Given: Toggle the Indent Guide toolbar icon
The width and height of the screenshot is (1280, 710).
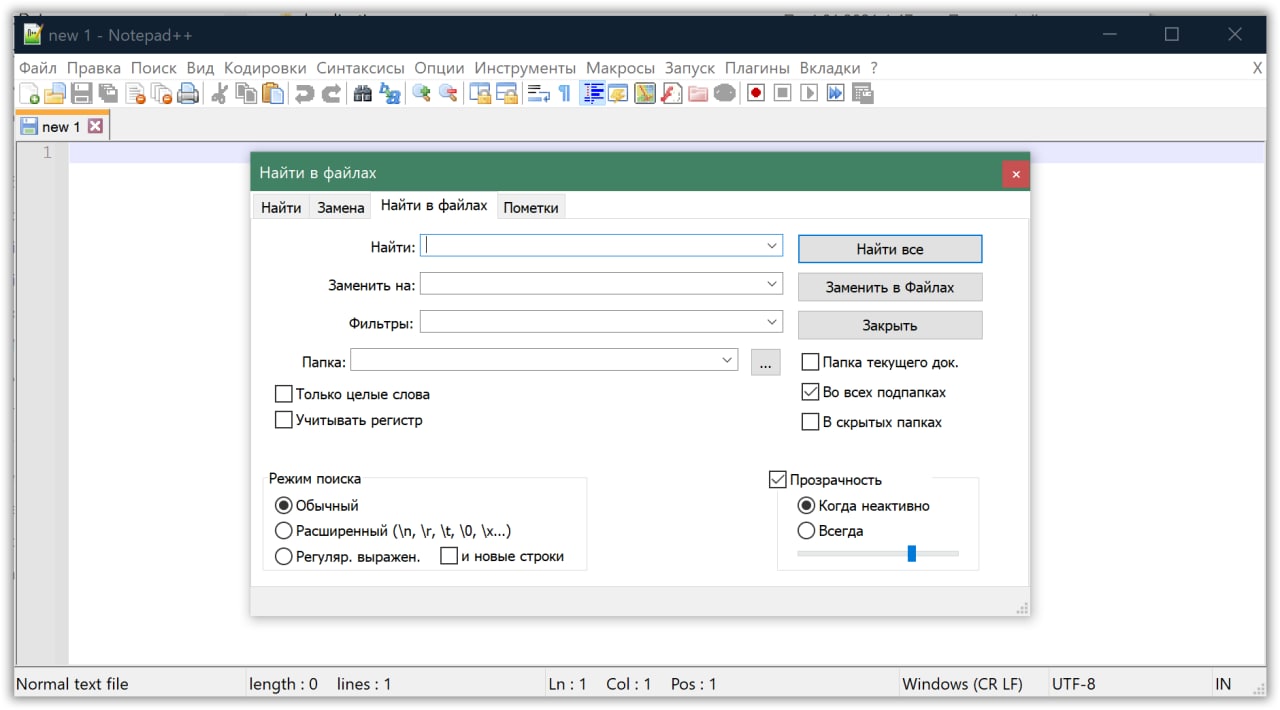Looking at the screenshot, I should point(593,94).
